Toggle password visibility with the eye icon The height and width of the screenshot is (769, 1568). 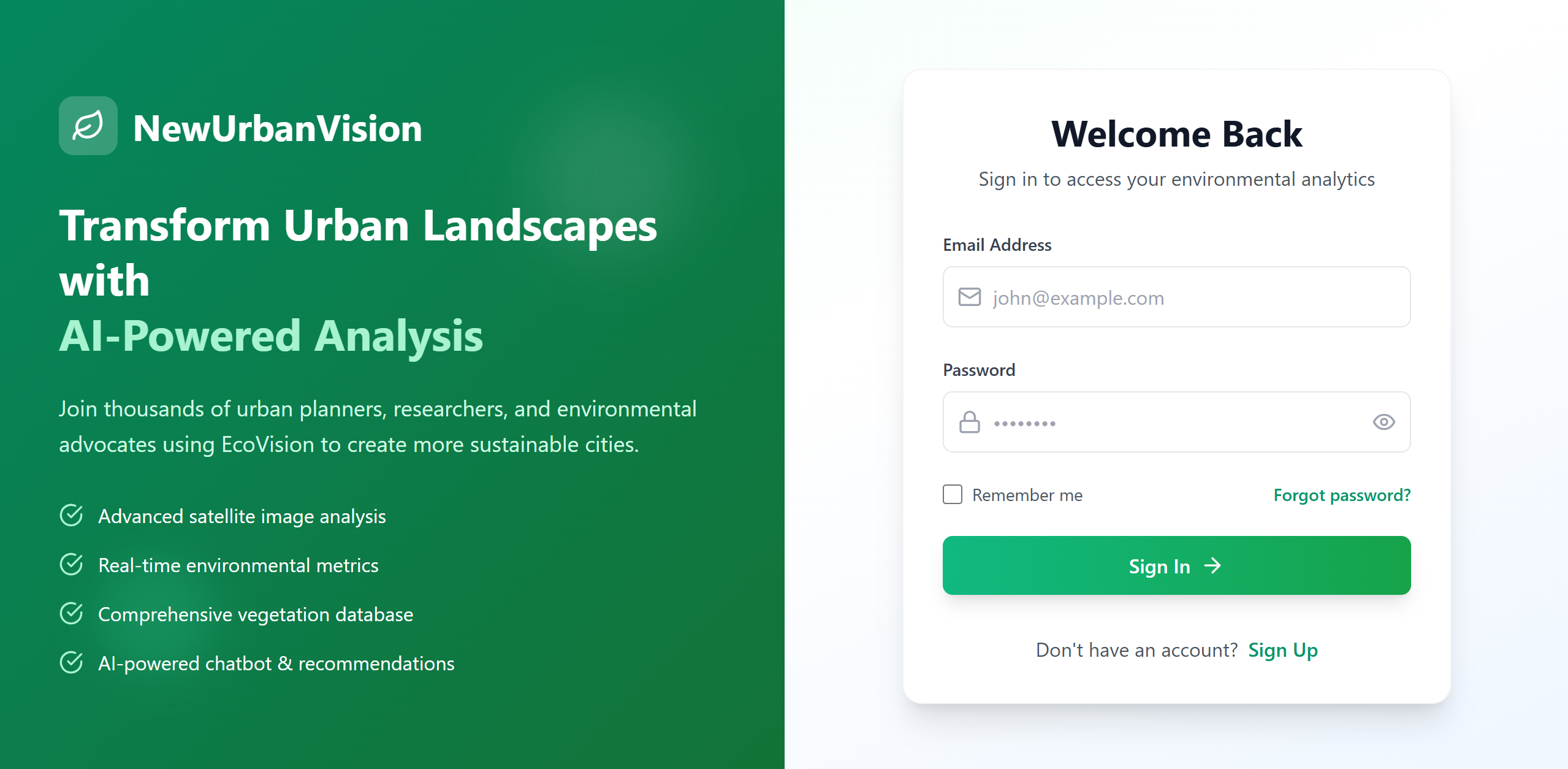pos(1383,422)
